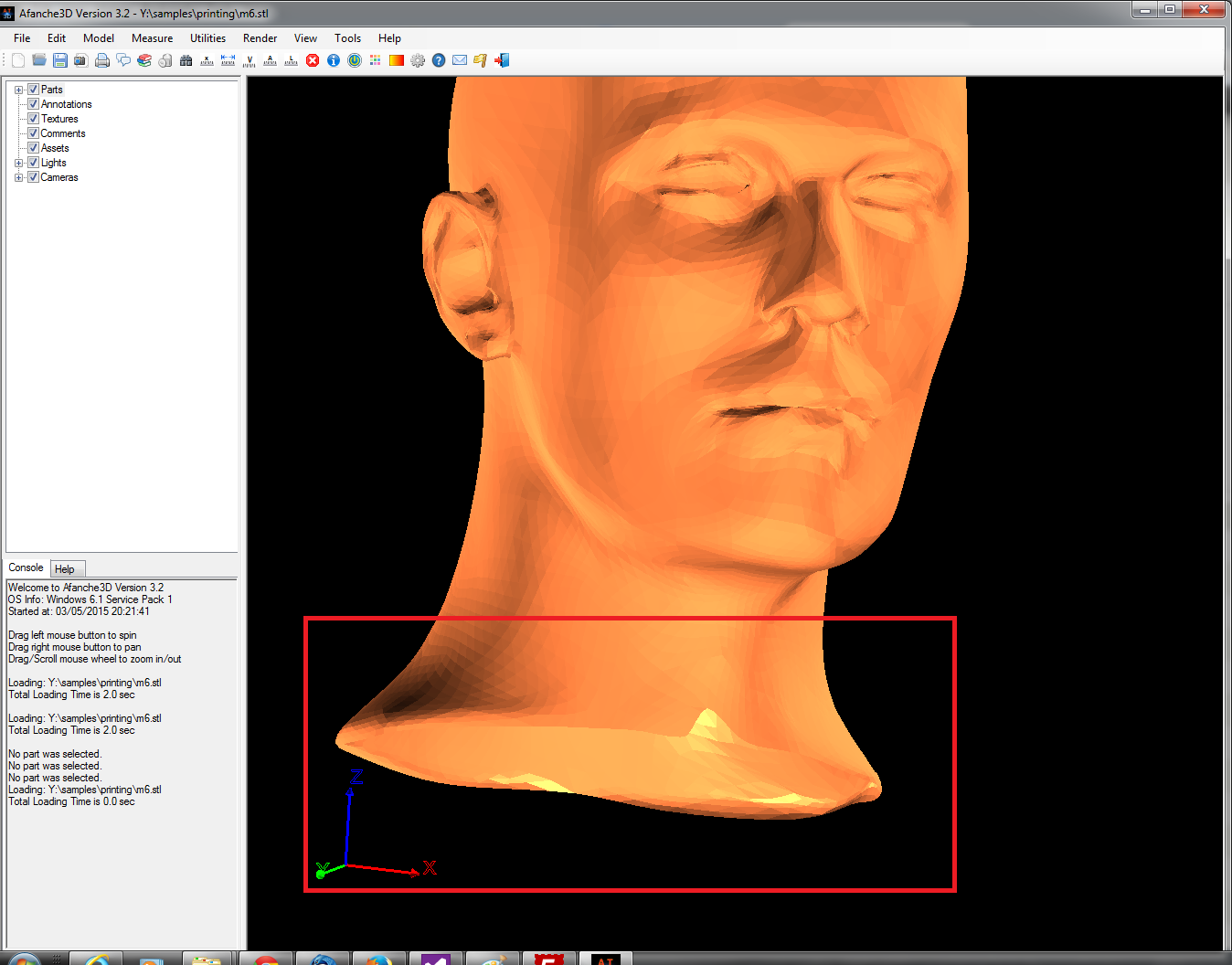
Task: Open the Render menu
Action: click(x=260, y=38)
